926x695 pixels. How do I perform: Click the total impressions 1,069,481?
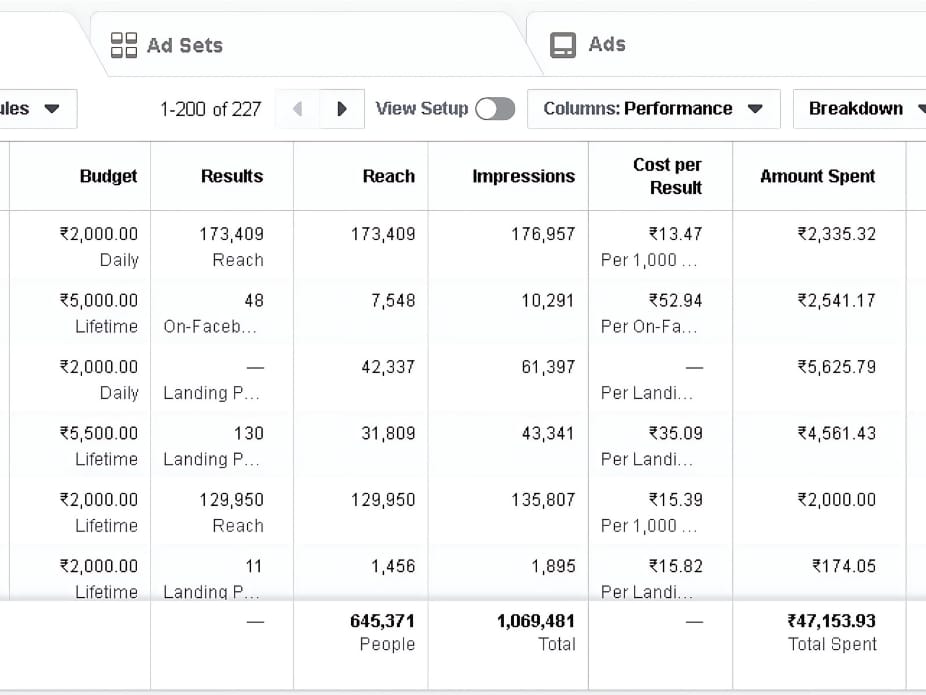(536, 621)
